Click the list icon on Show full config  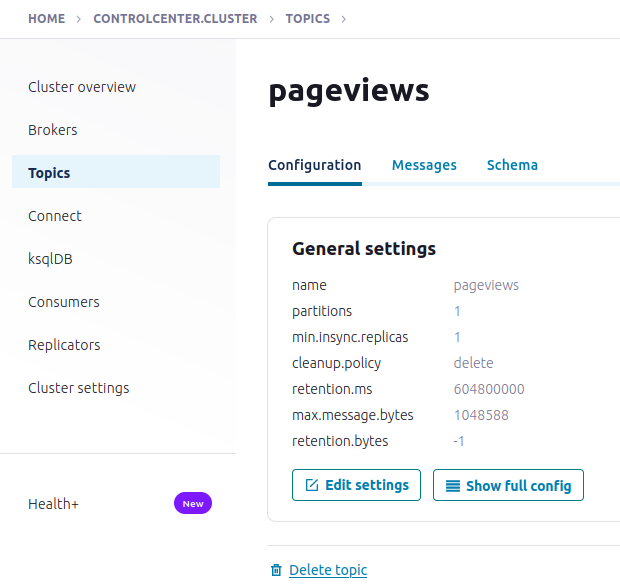click(452, 486)
